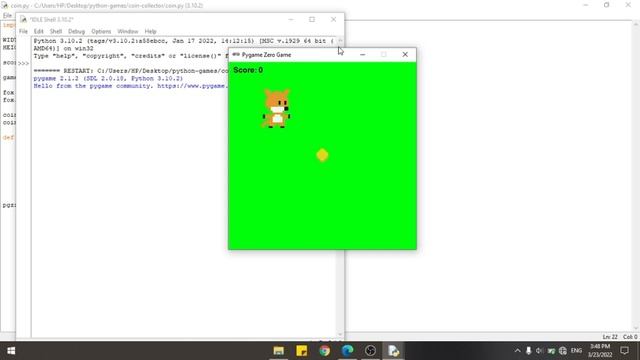Open the Options menu in IDLE Shell
The image size is (640, 360).
pos(101,31)
